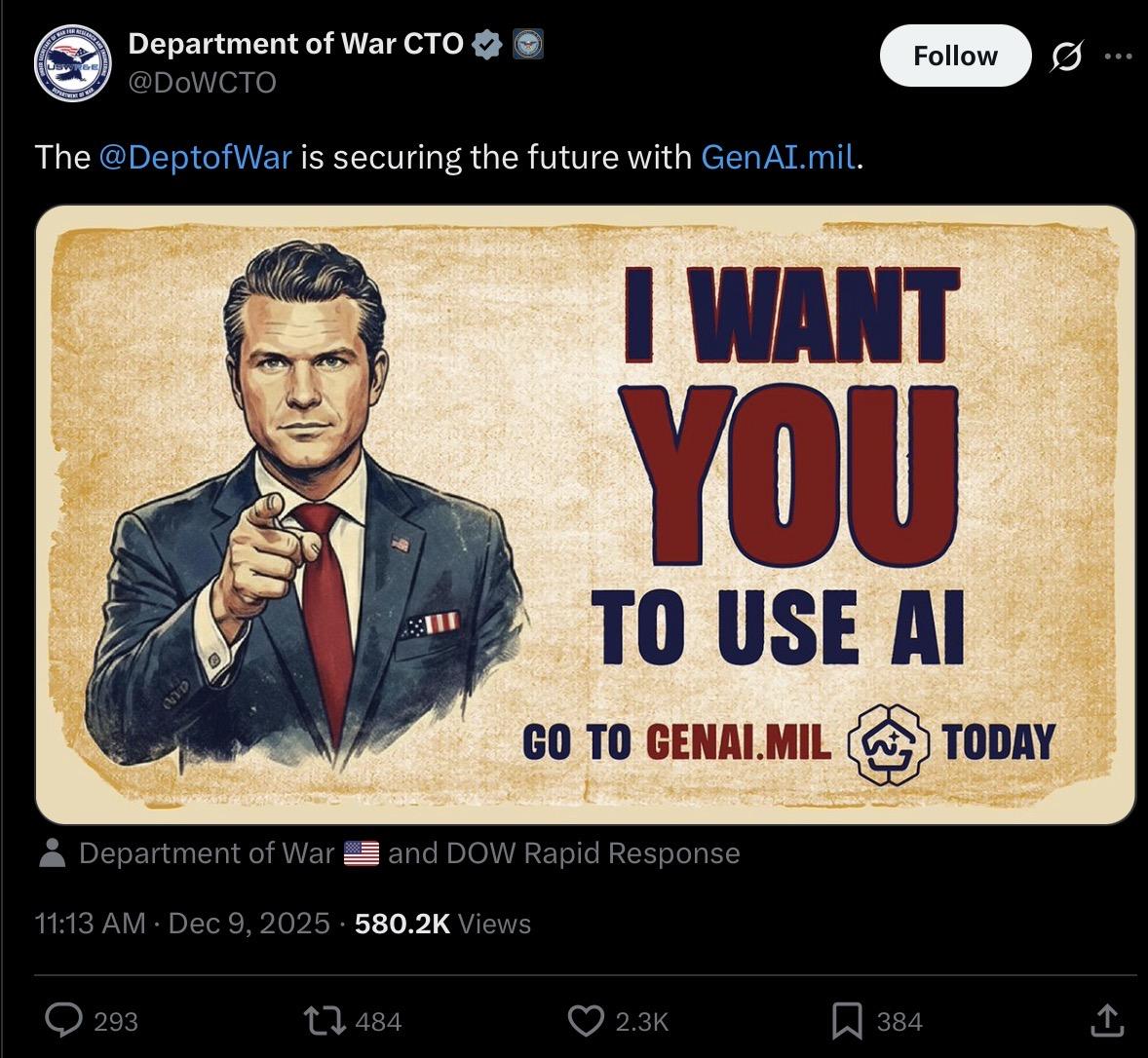This screenshot has height=1058, width=1148.
Task: Click the reply comment icon
Action: coord(65,1020)
